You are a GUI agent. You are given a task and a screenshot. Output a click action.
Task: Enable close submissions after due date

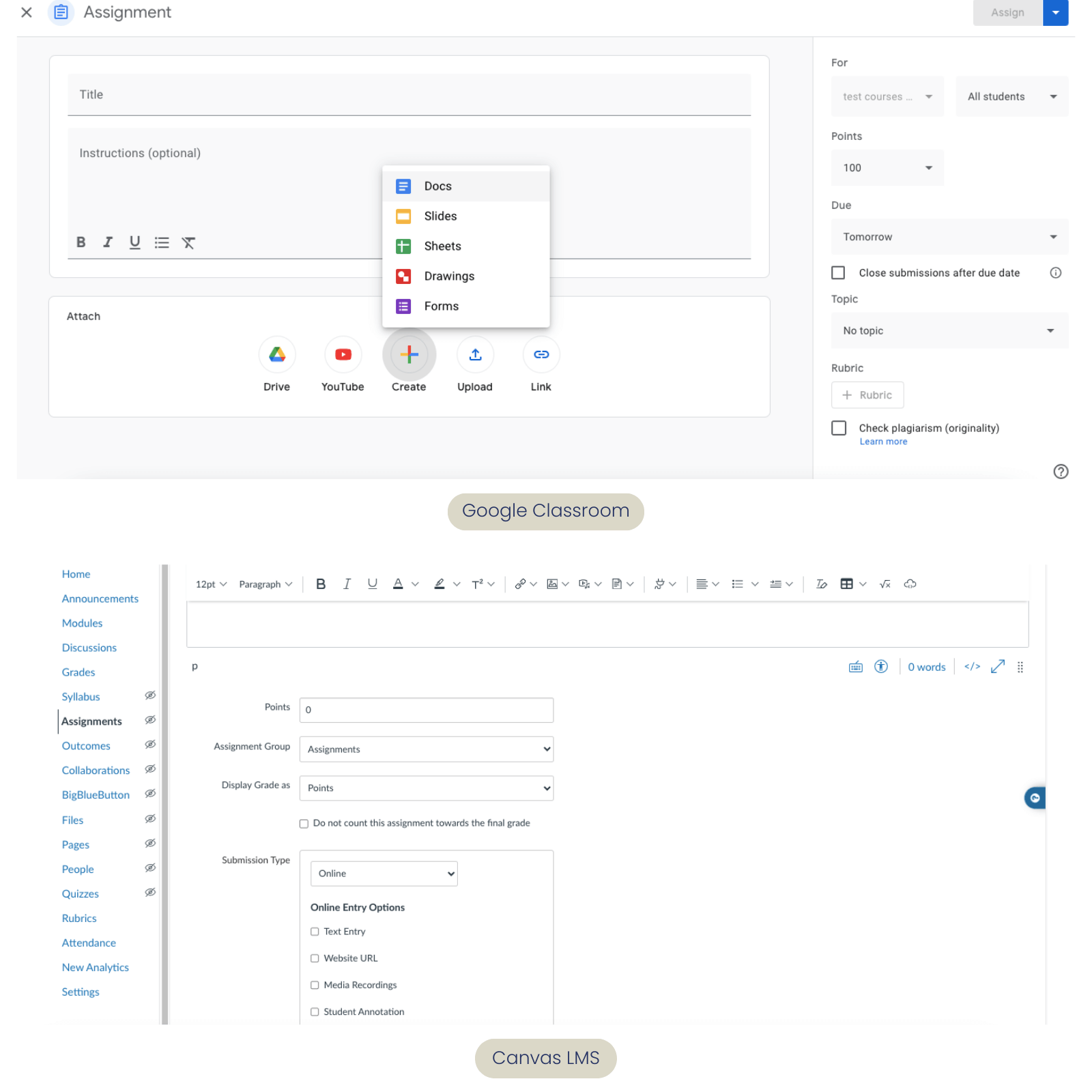838,273
